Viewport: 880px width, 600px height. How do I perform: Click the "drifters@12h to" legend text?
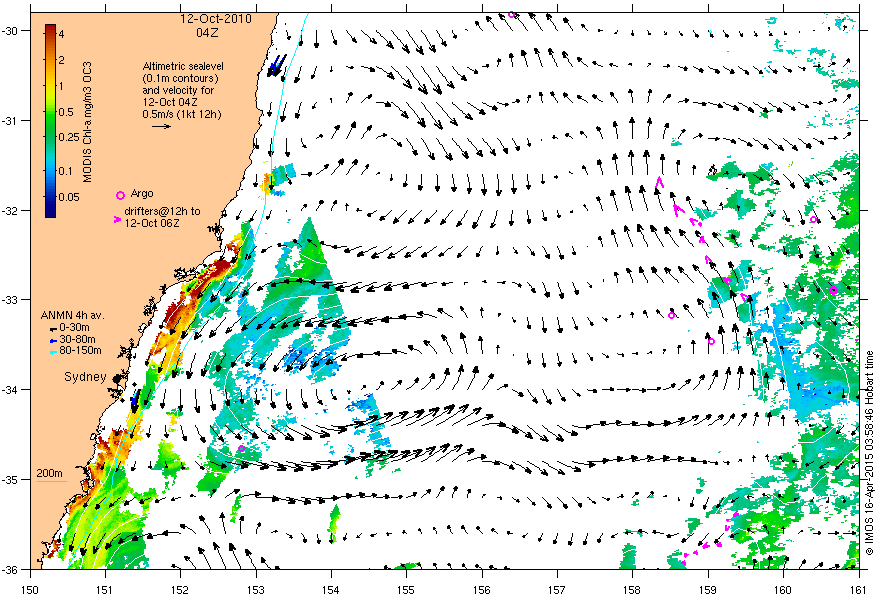pos(162,211)
